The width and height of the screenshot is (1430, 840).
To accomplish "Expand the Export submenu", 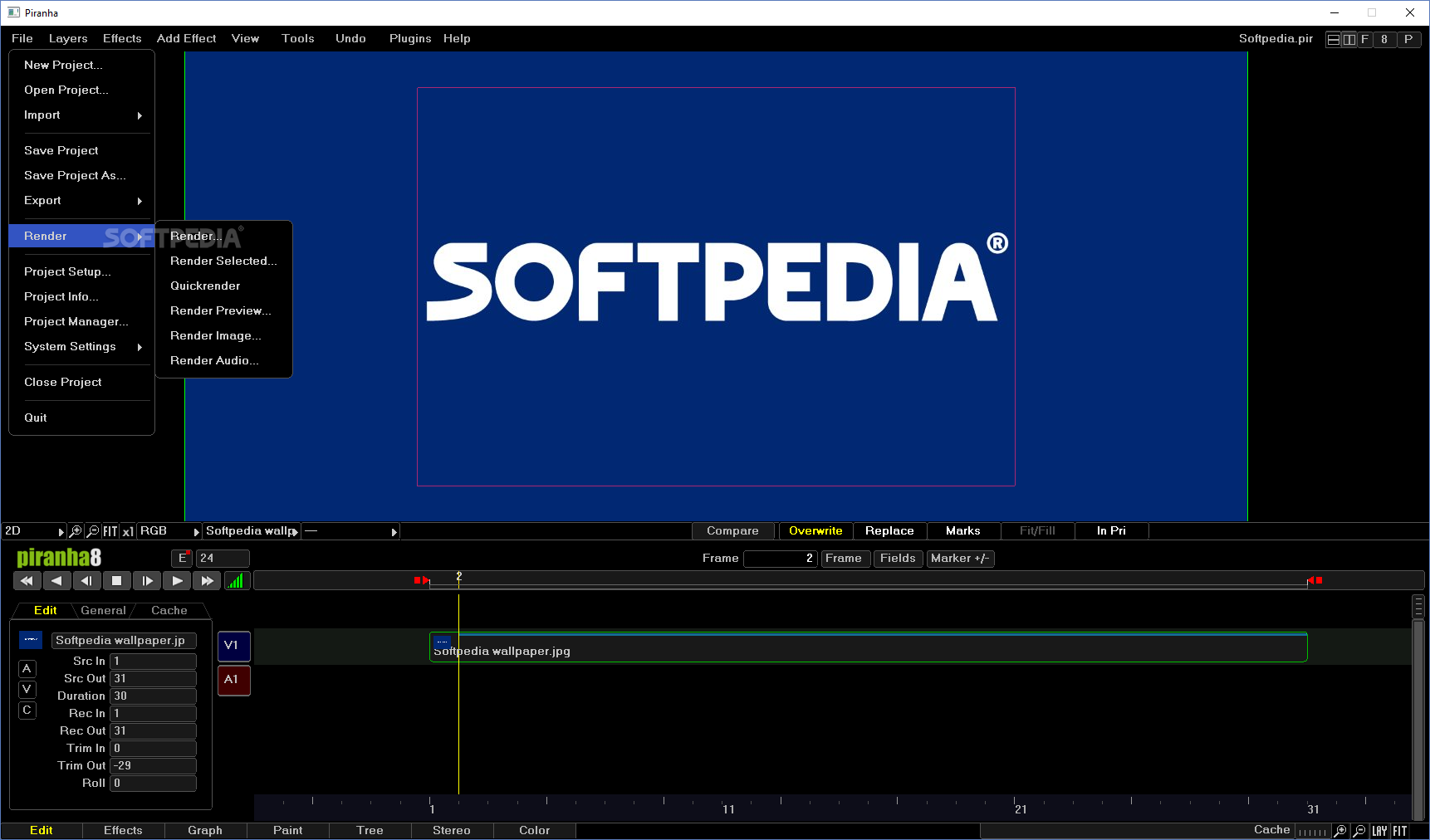I will coord(81,201).
